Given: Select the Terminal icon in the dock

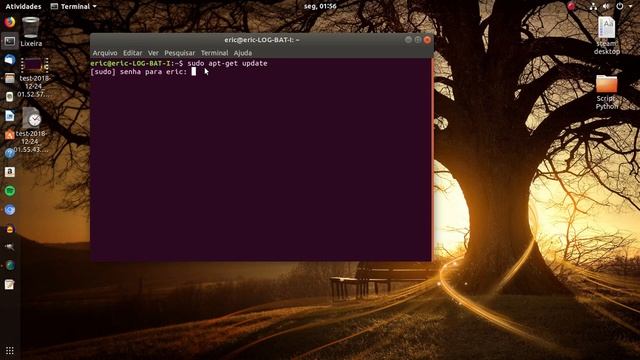Looking at the screenshot, I should pos(10,41).
